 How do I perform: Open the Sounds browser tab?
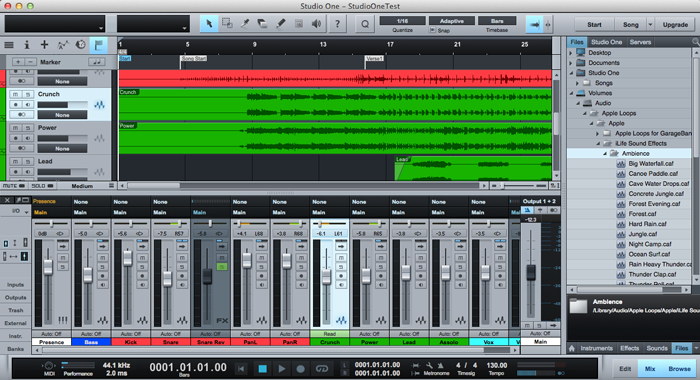[x=657, y=348]
